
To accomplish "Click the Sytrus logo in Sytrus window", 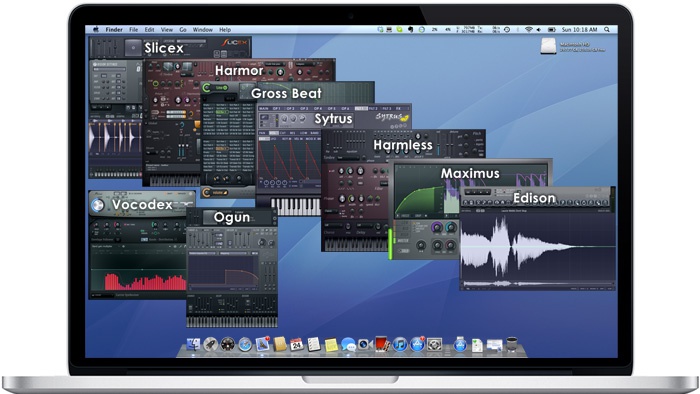I will pos(392,117).
